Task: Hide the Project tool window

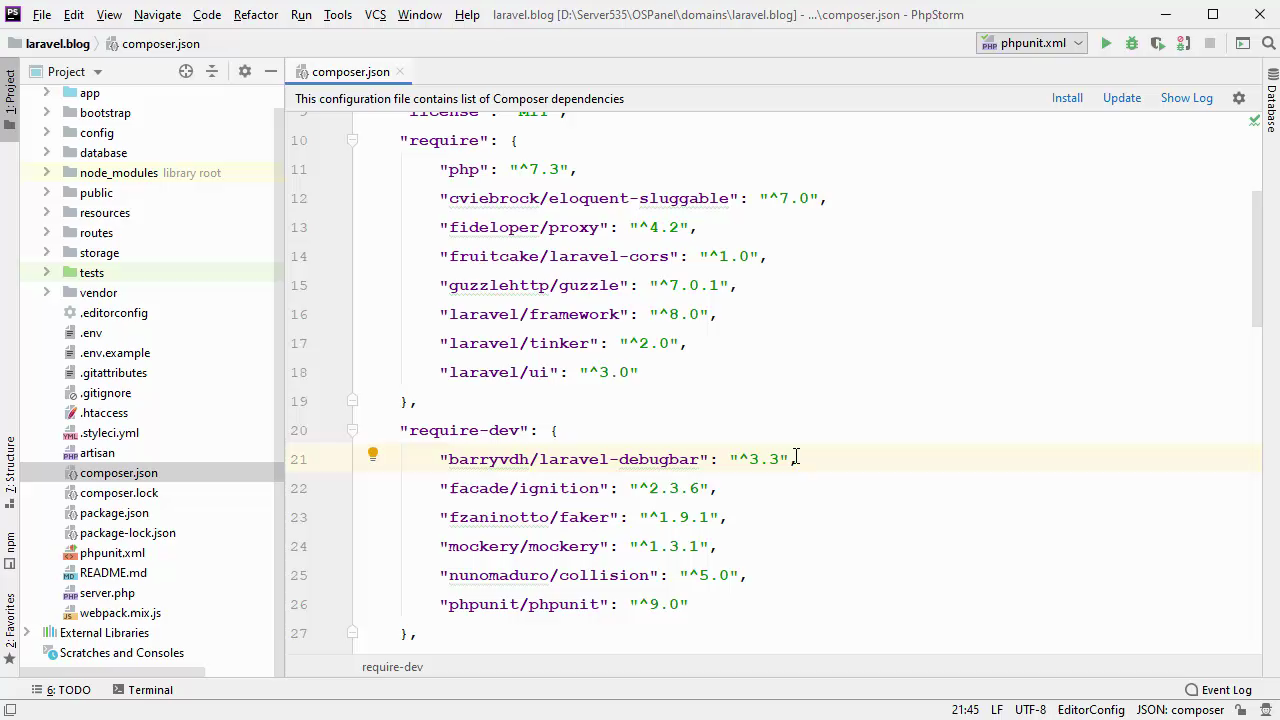Action: tap(270, 71)
